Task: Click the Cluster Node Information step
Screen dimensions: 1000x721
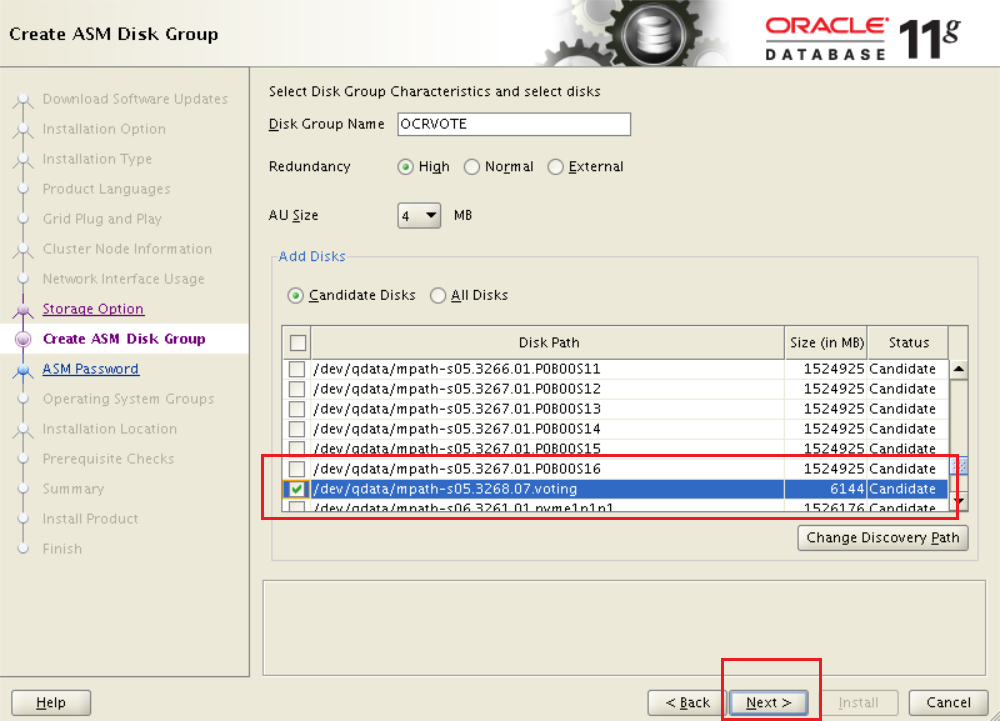Action: coord(127,249)
